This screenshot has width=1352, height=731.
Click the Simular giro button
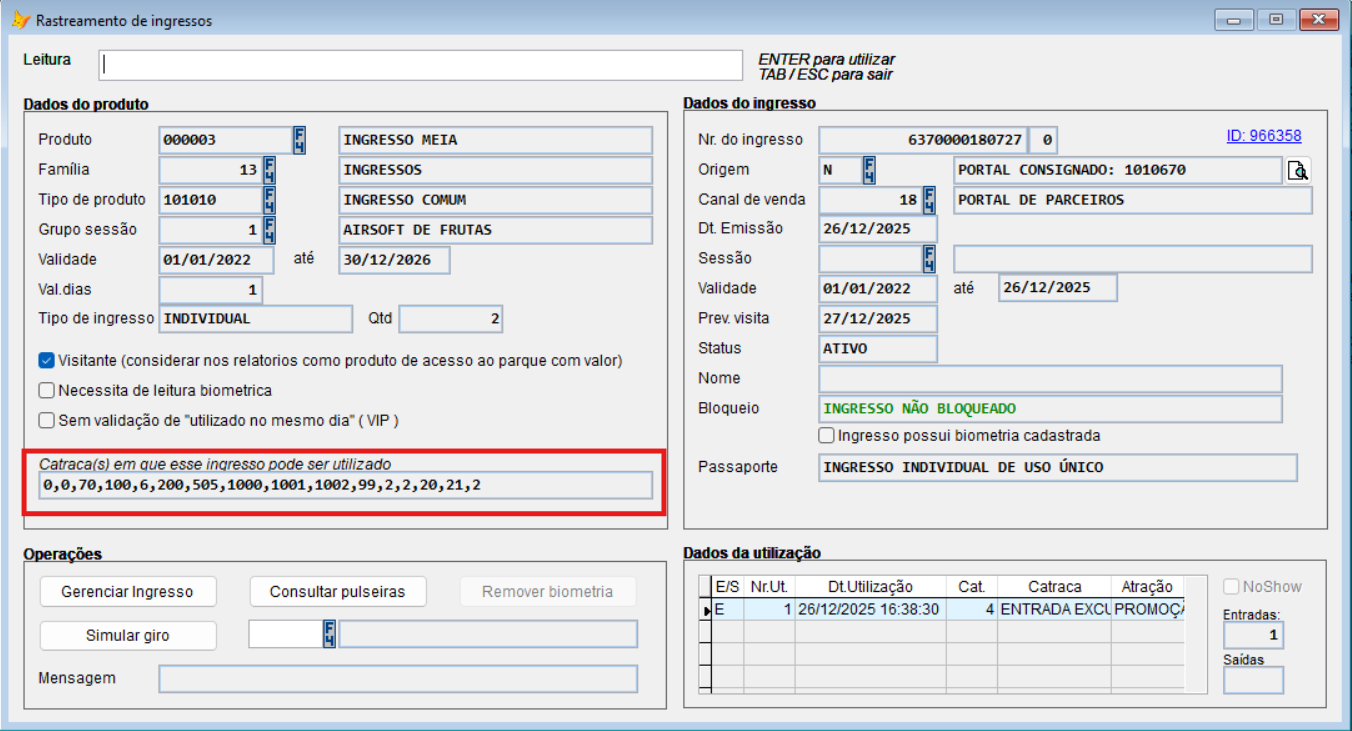127,636
